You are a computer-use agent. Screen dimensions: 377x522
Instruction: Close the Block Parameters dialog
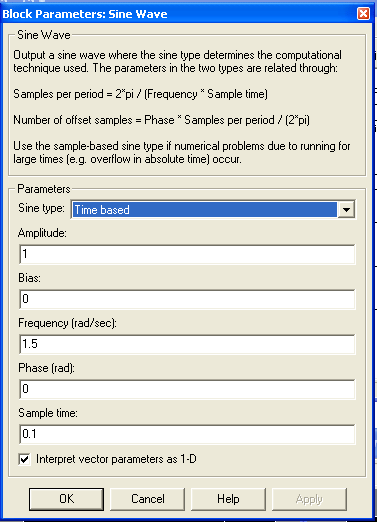pyautogui.click(x=363, y=14)
